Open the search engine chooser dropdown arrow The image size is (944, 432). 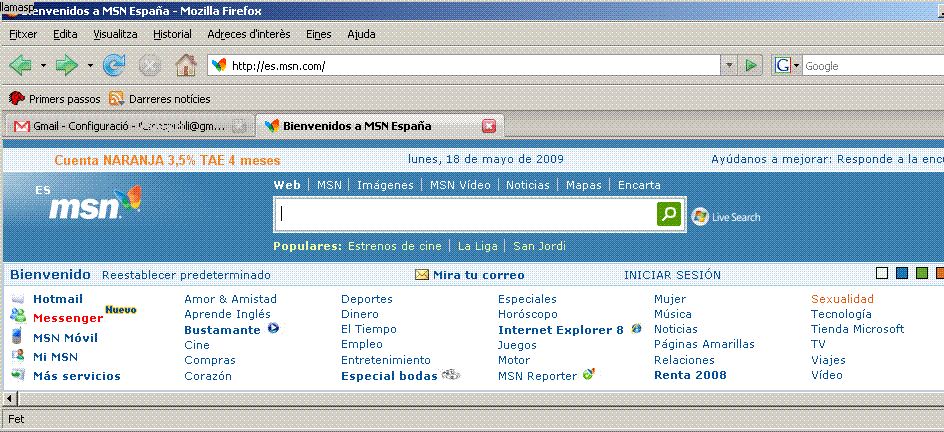point(796,66)
